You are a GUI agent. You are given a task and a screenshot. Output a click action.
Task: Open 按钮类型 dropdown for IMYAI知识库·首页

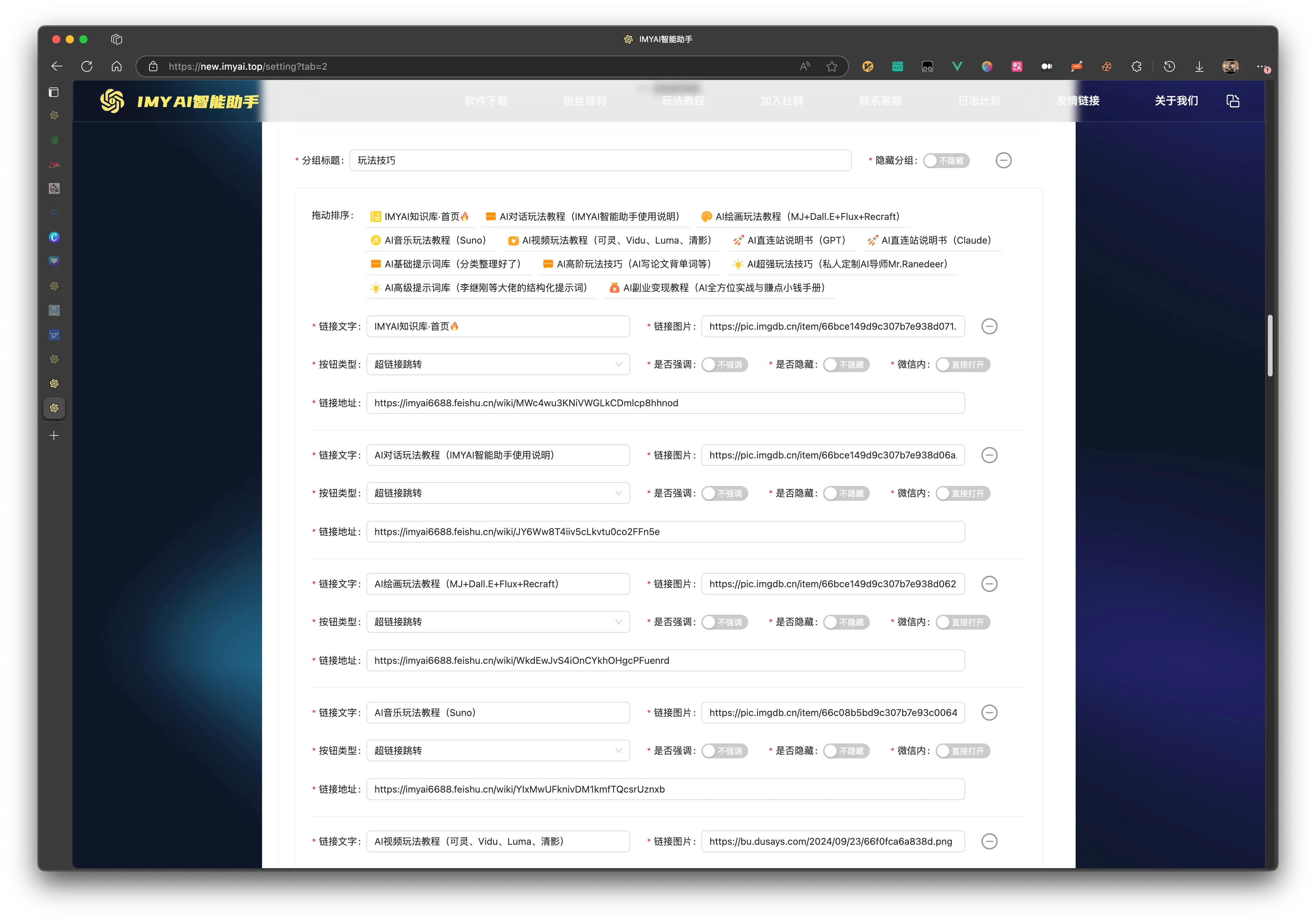498,364
